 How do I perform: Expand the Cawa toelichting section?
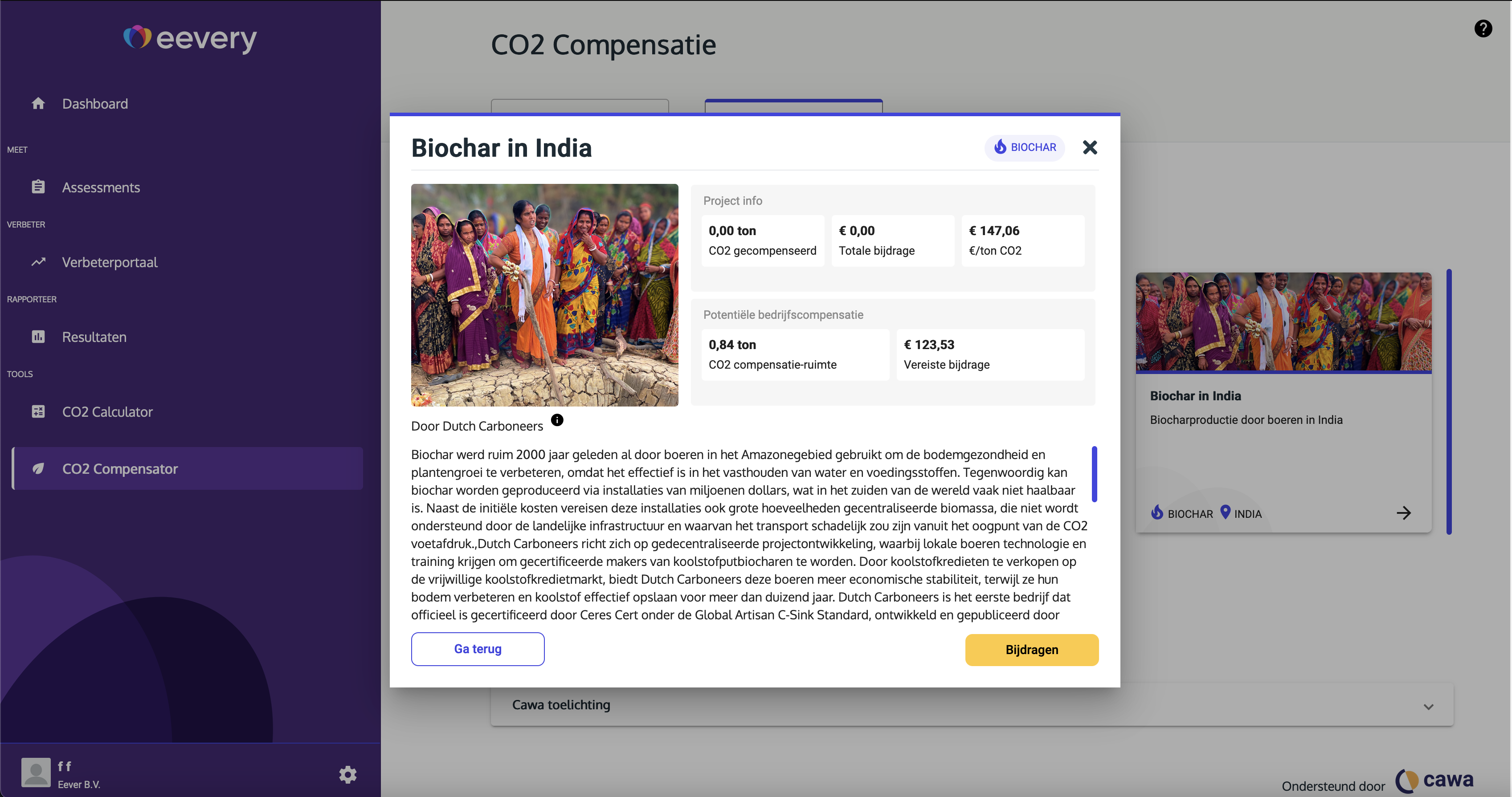pyautogui.click(x=1428, y=706)
